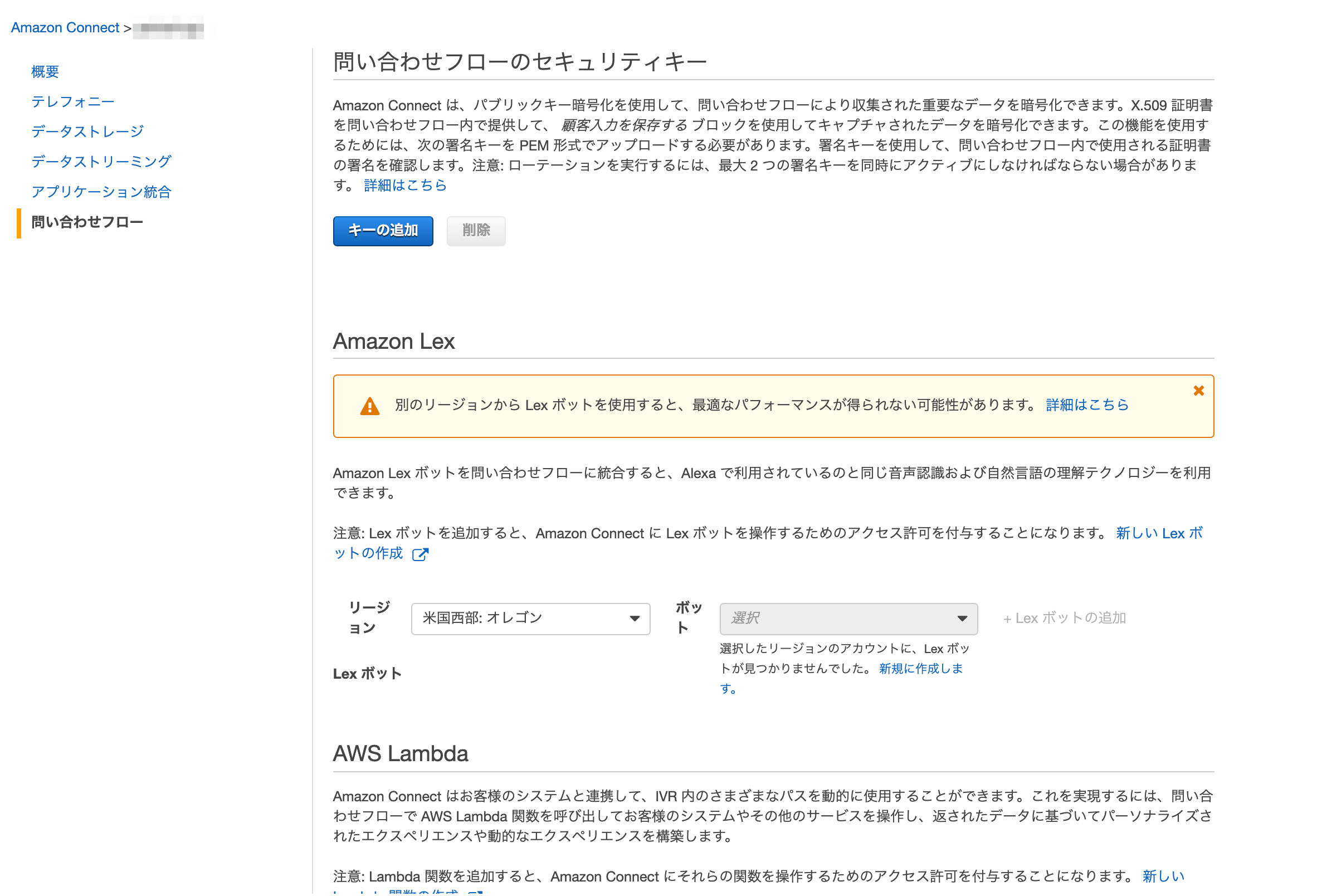Go to 概要 in the sidebar
Image resolution: width=1317 pixels, height=896 pixels.
point(45,71)
